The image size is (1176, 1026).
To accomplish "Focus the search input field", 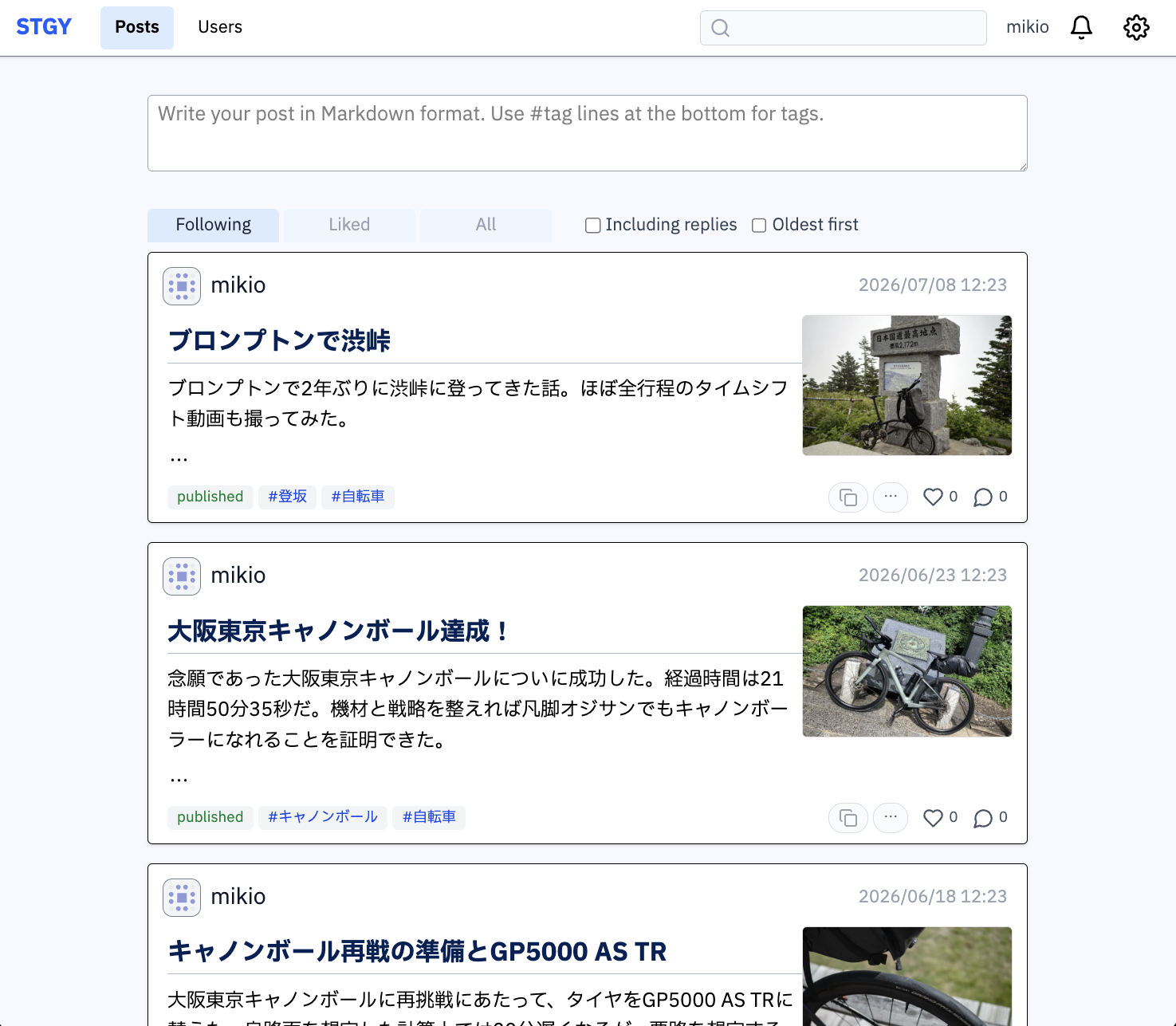I will pos(844,28).
